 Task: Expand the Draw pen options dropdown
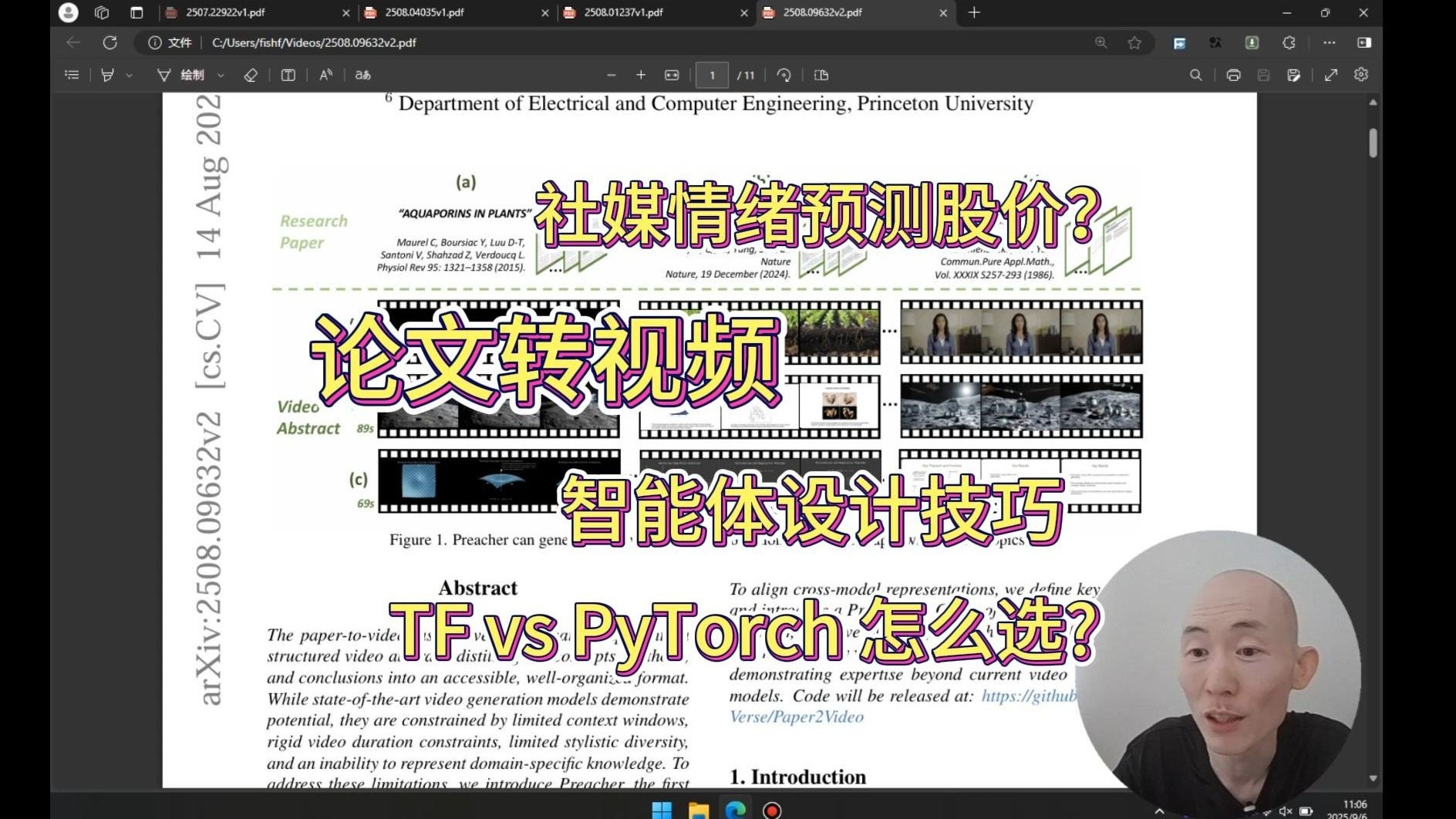221,76
